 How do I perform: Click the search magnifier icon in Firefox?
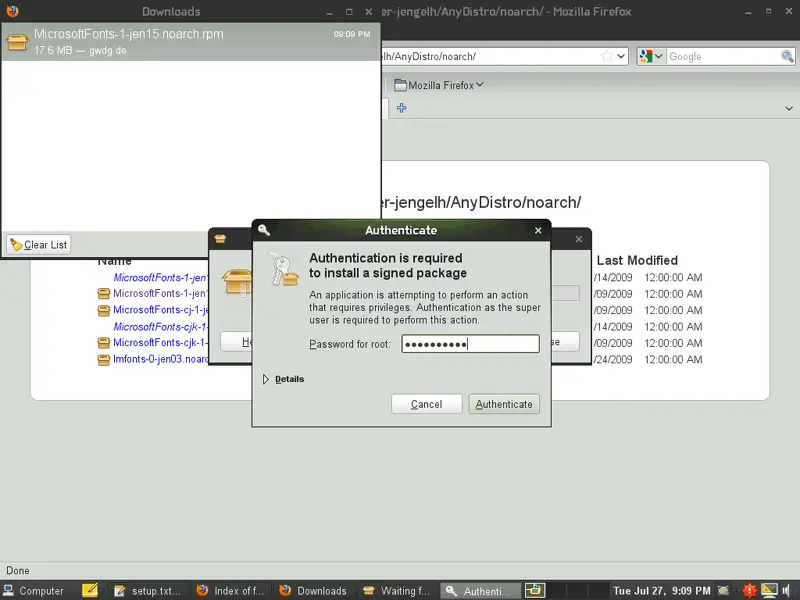pyautogui.click(x=787, y=57)
